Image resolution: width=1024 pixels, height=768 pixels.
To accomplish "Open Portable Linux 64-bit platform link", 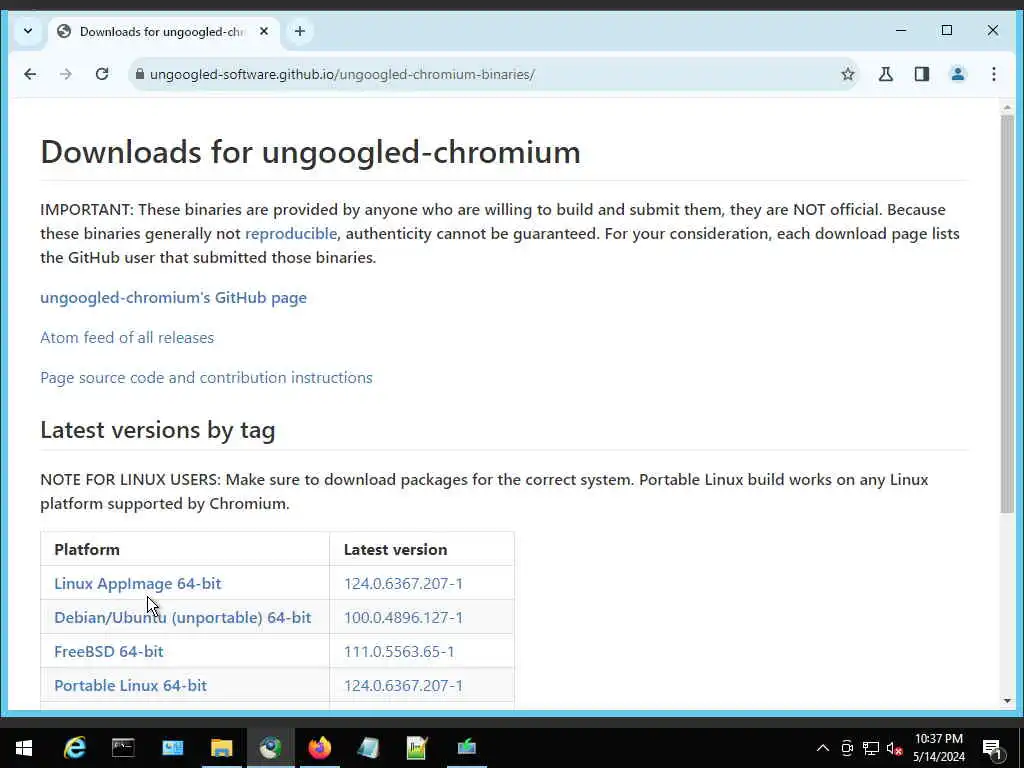I will [x=131, y=685].
